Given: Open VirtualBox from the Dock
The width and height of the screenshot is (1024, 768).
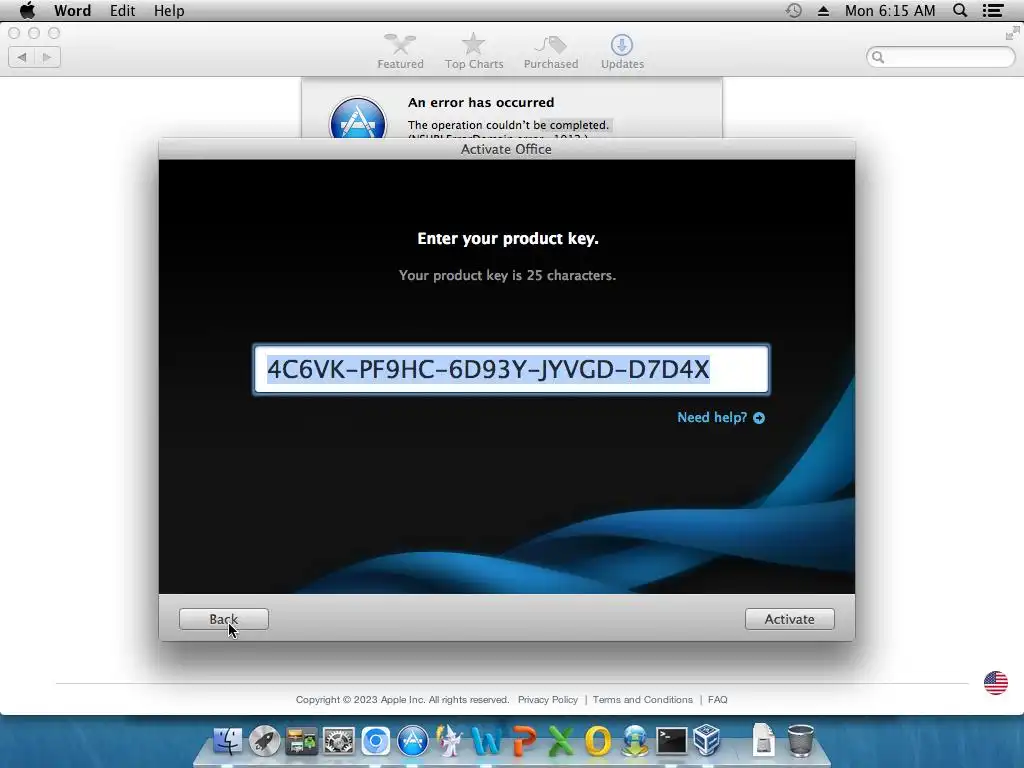Looking at the screenshot, I should click(x=707, y=741).
